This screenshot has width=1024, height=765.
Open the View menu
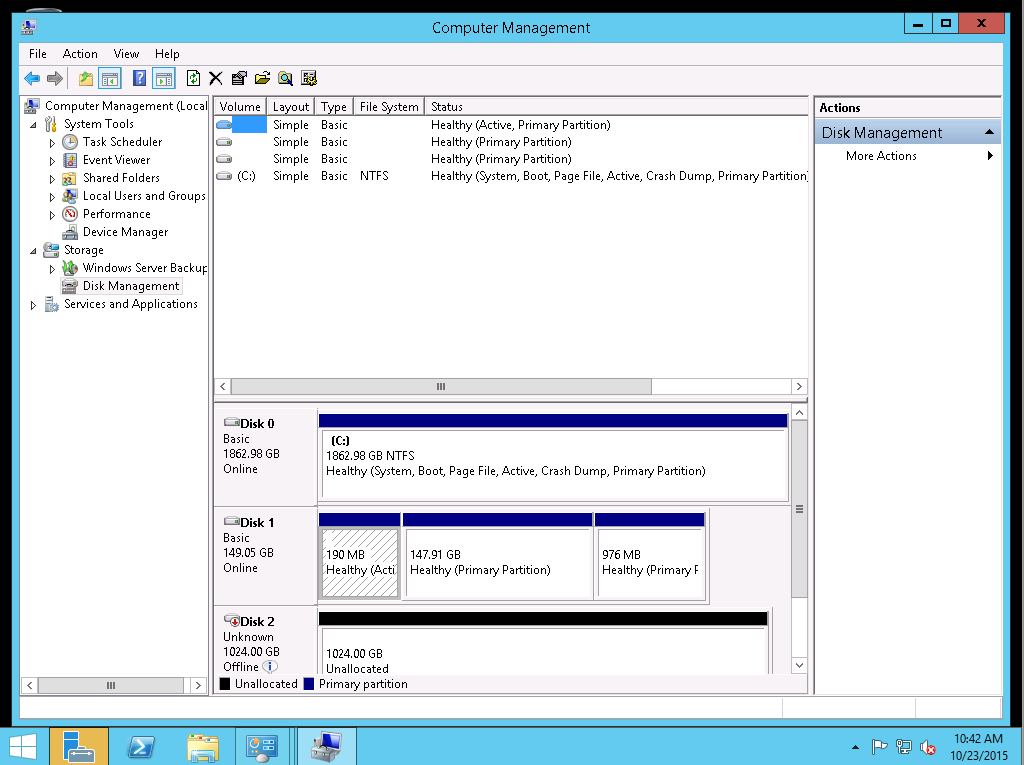(126, 54)
